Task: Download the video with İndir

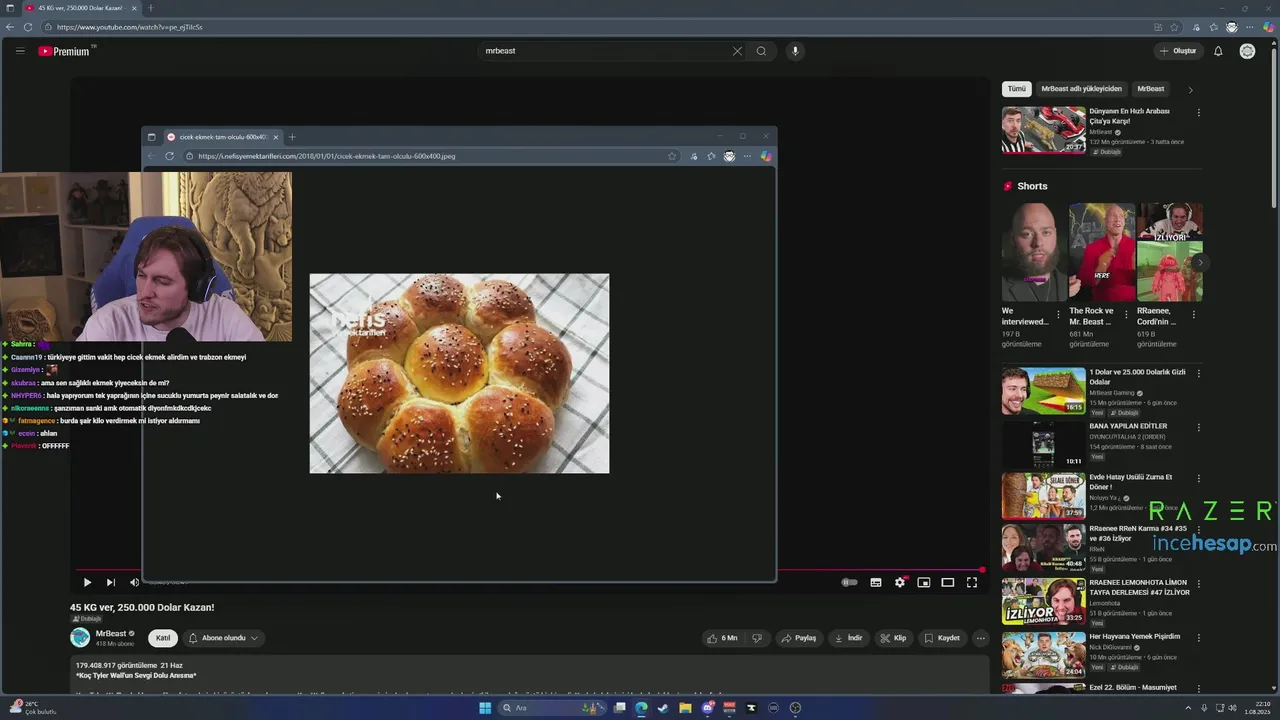Action: (x=848, y=638)
